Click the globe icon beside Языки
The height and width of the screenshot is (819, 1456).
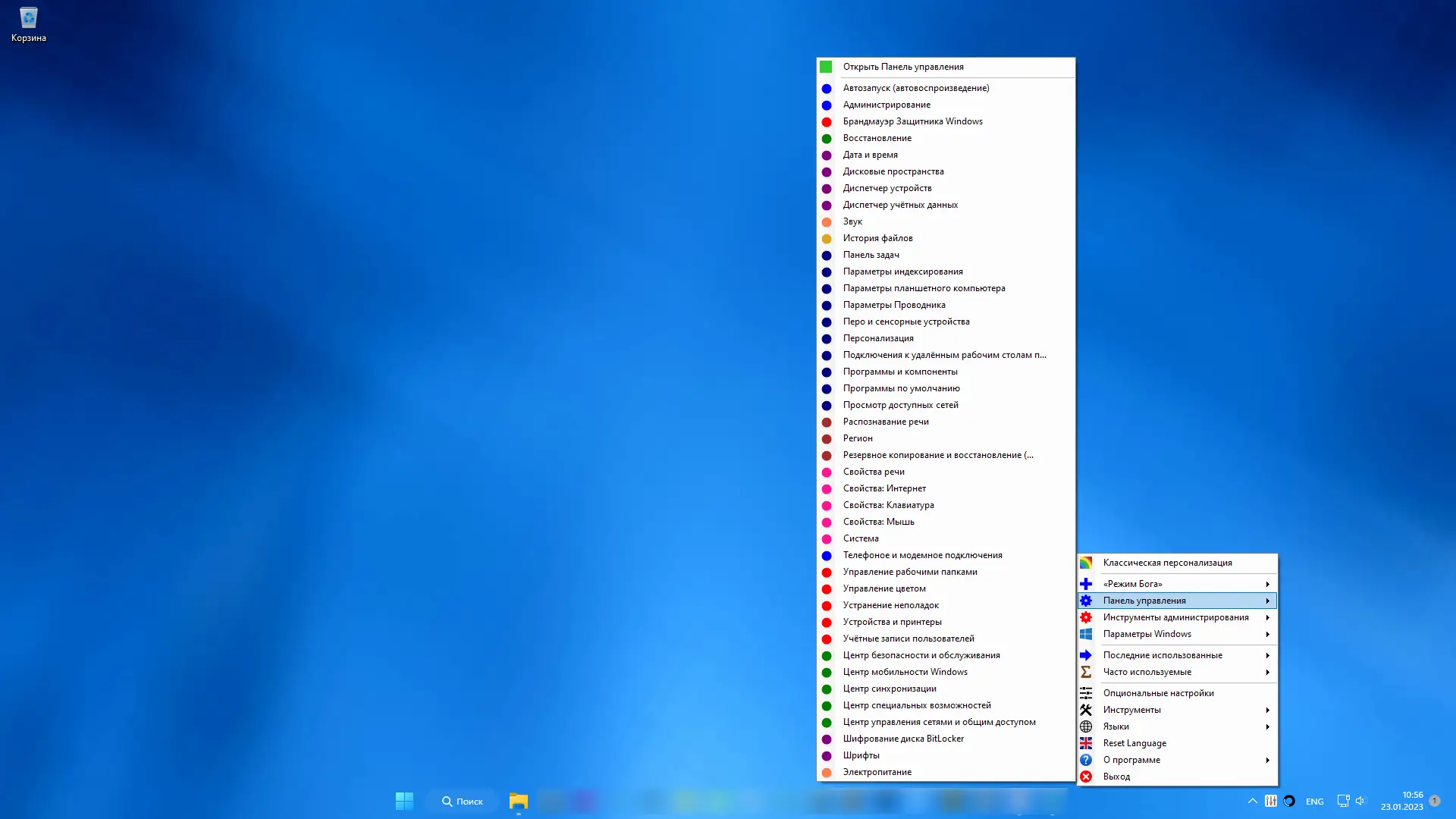[x=1087, y=726]
